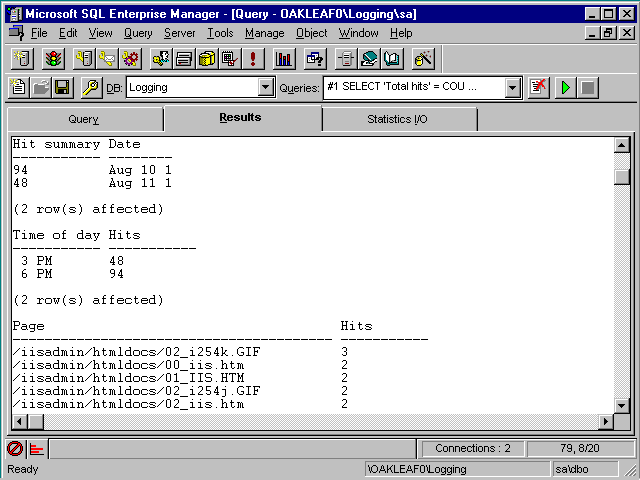The width and height of the screenshot is (640, 480).
Task: Click the open folder query icon
Action: point(40,88)
